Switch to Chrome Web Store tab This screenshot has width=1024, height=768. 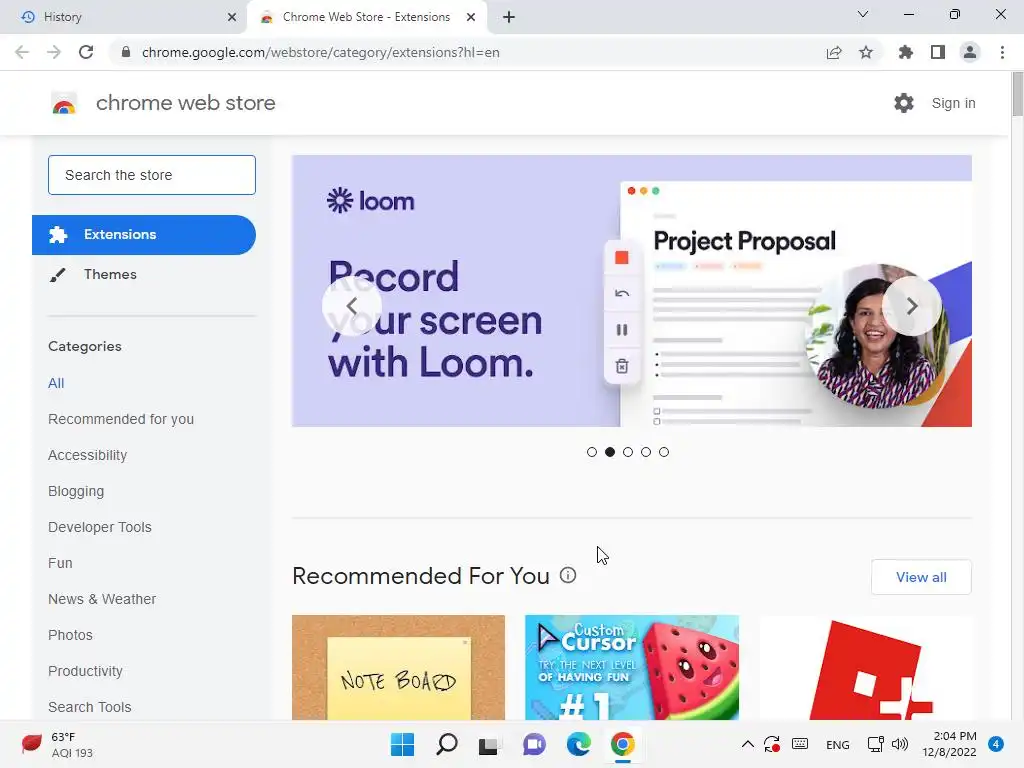(x=366, y=17)
